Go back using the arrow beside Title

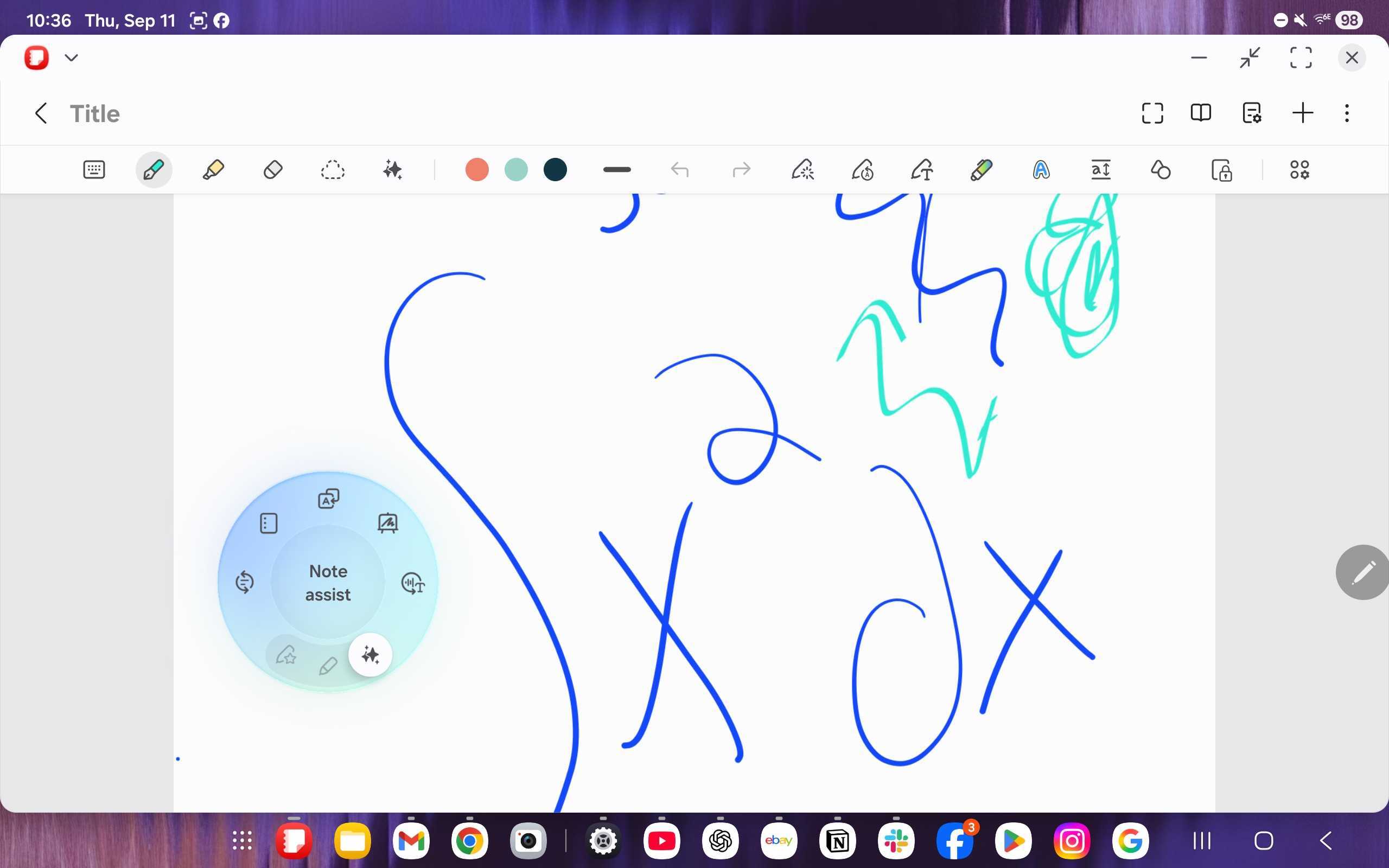coord(41,113)
